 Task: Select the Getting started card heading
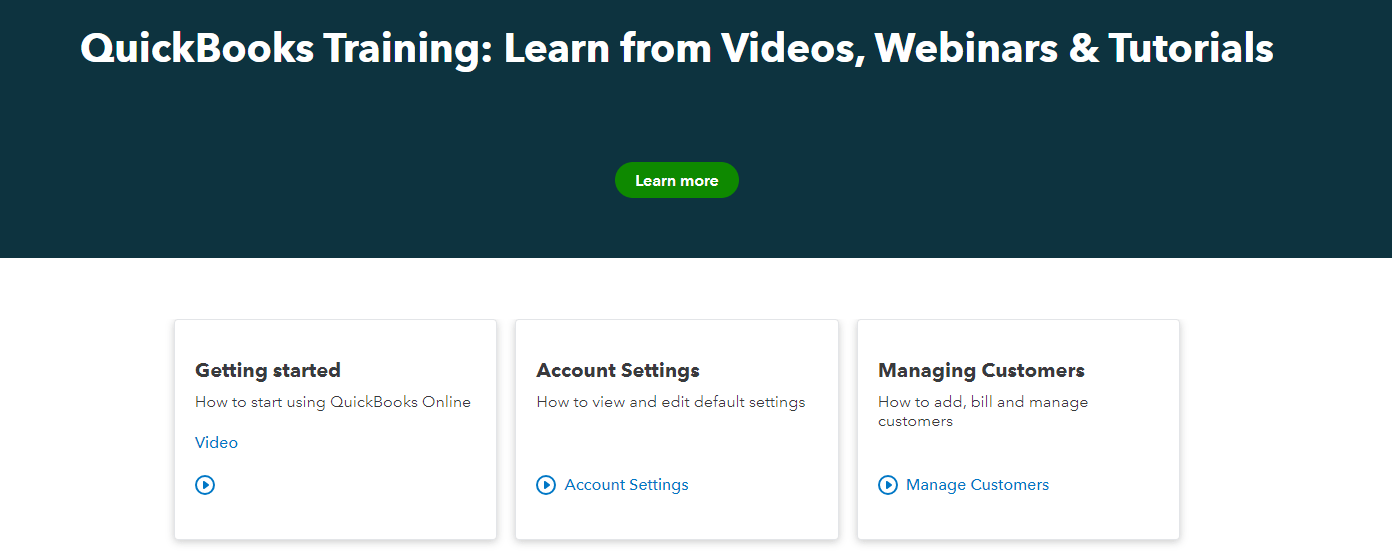click(268, 370)
